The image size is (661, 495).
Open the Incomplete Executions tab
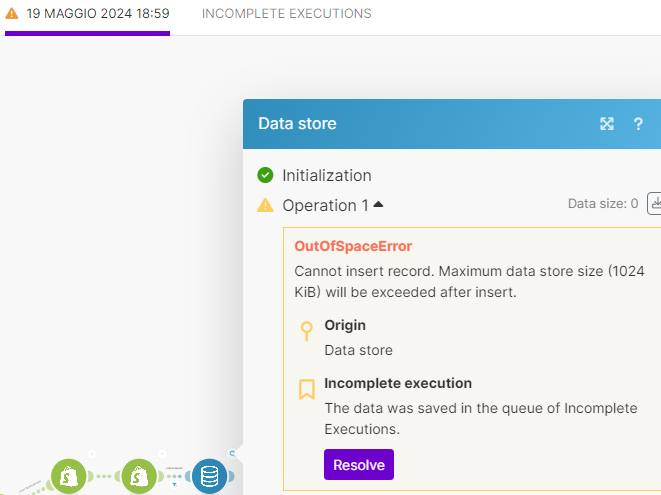pyautogui.click(x=286, y=15)
